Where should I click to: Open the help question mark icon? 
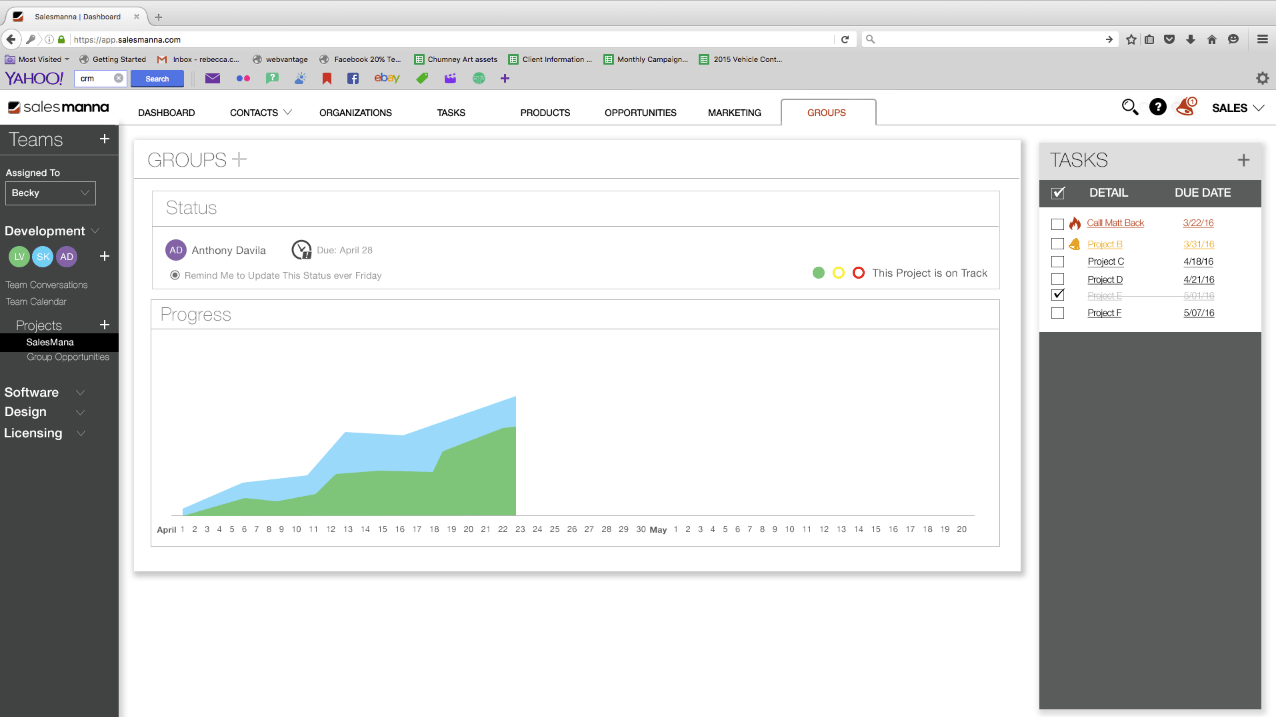tap(1157, 107)
